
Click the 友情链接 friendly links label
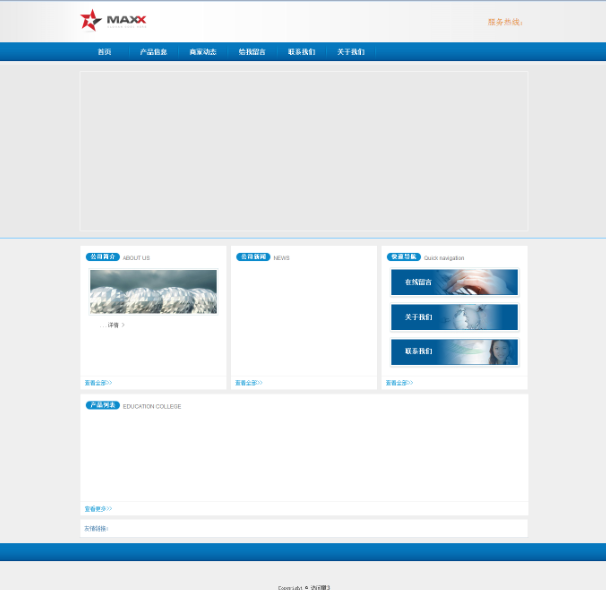coord(95,528)
